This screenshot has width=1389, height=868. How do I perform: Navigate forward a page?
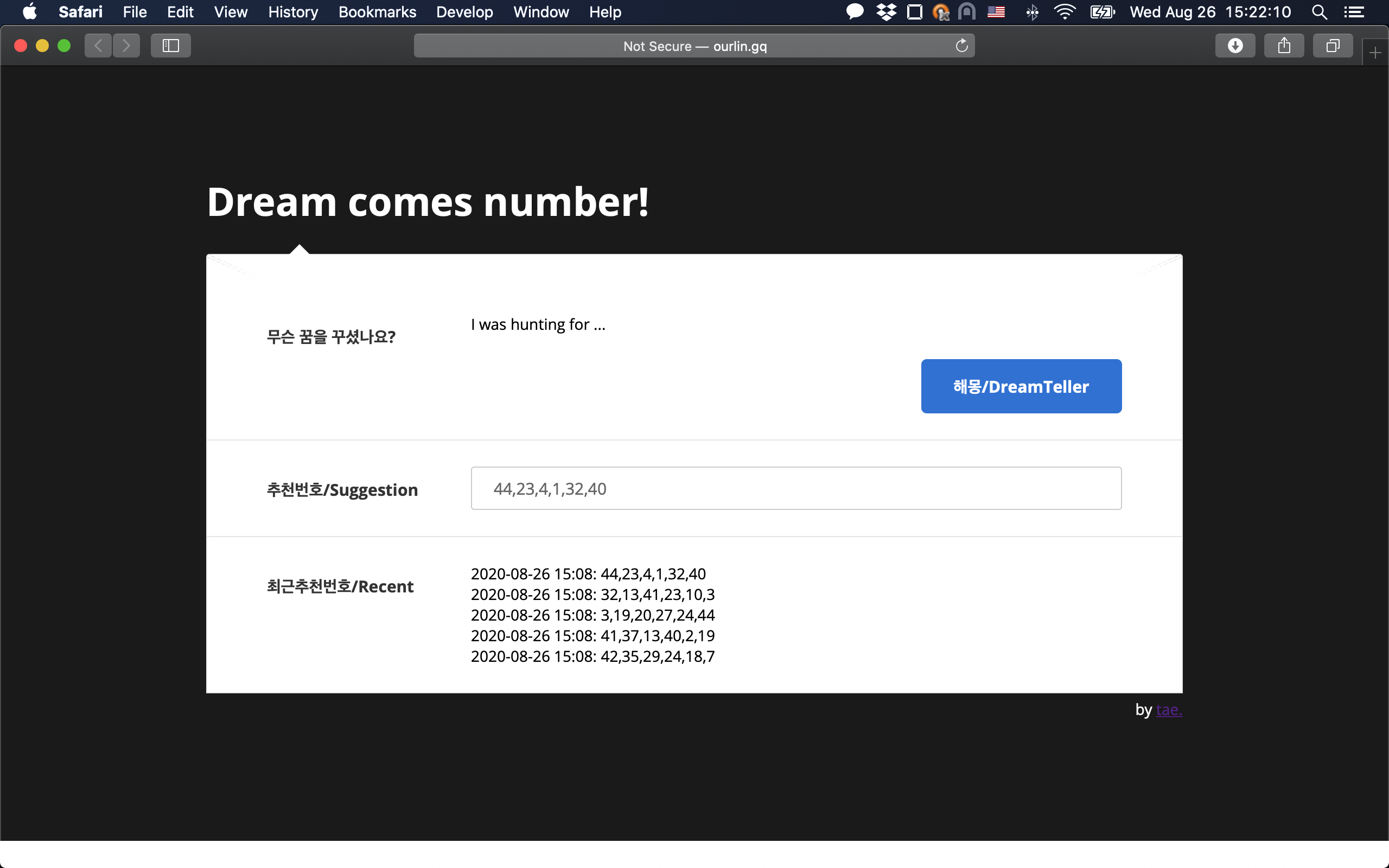coord(126,46)
